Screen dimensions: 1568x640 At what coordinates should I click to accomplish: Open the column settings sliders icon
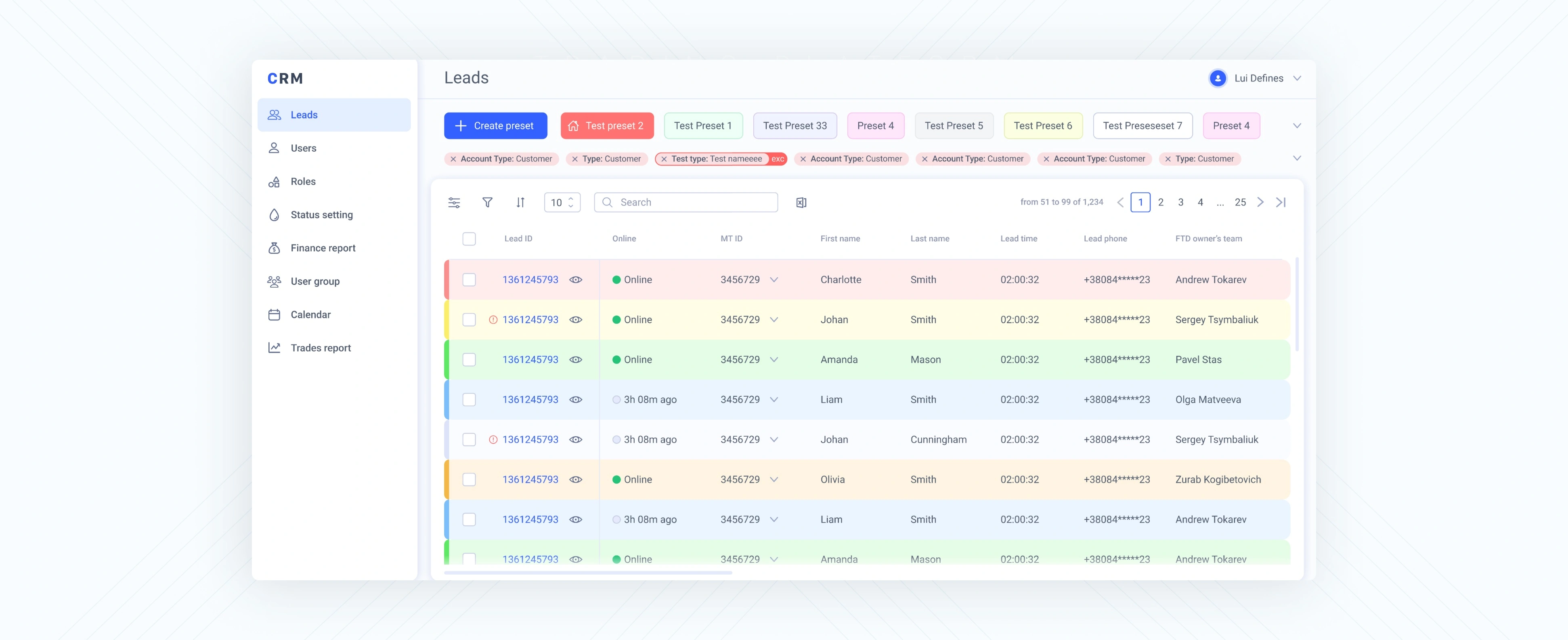click(454, 203)
